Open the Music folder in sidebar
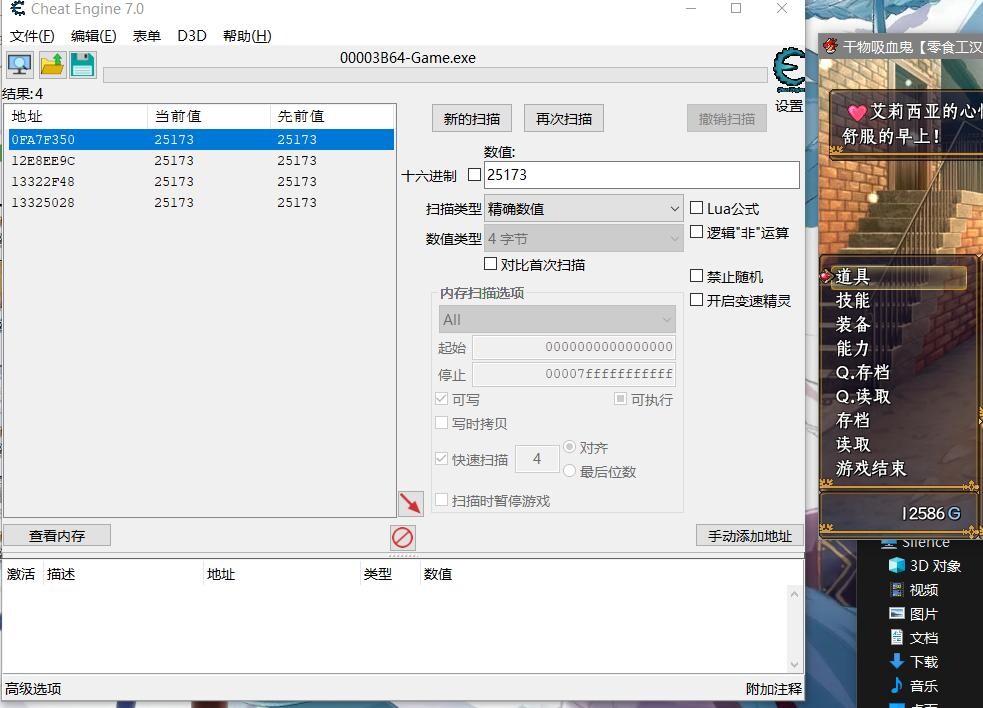 [x=896, y=686]
